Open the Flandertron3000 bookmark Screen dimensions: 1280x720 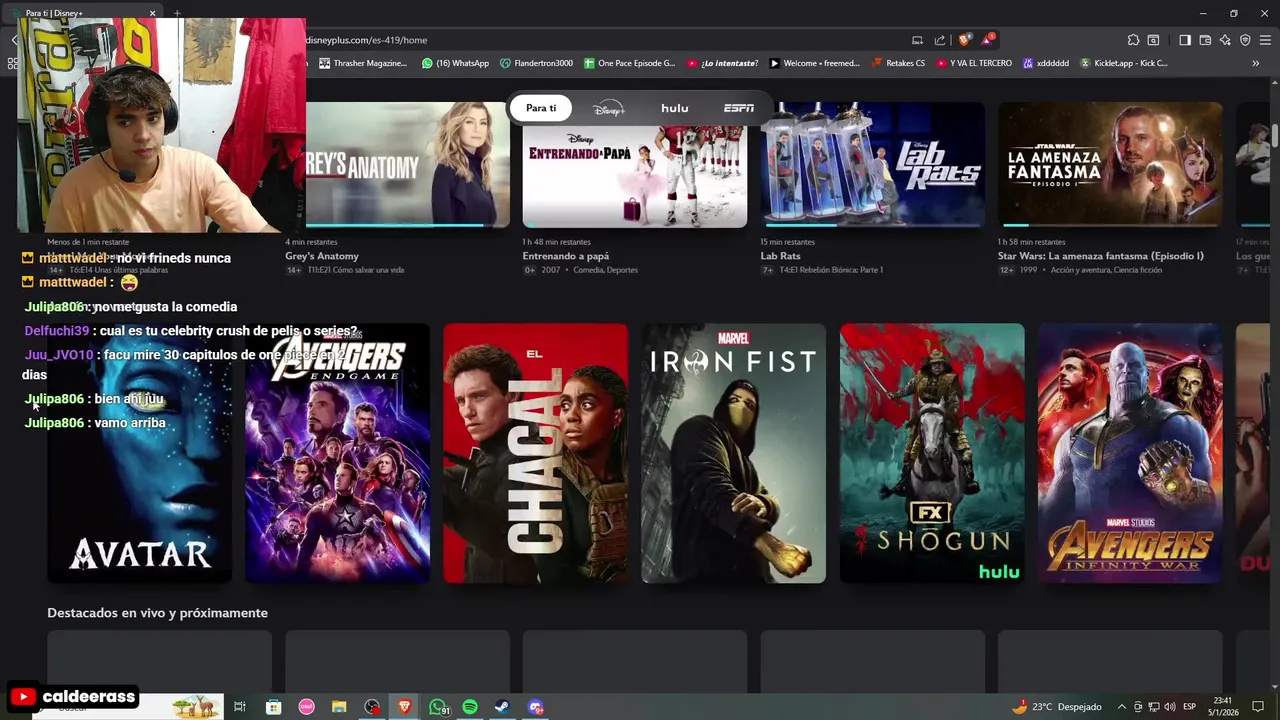click(x=536, y=63)
